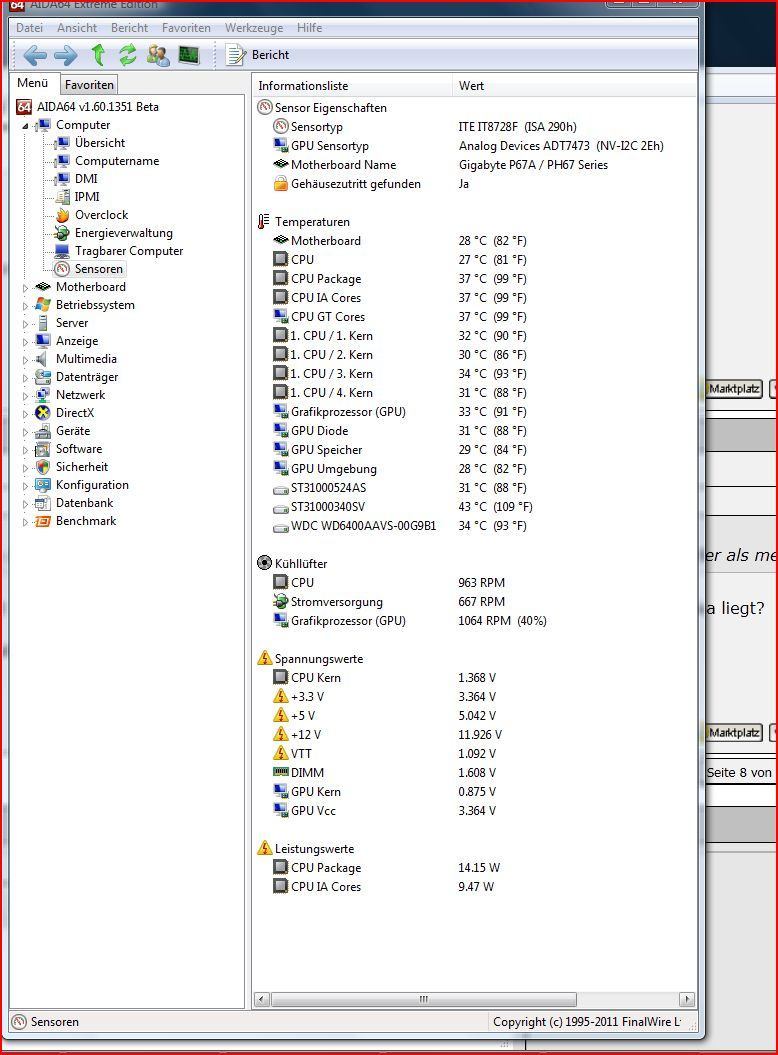Open the Hilfe menu
Viewport: 778px width, 1055px height.
click(310, 28)
